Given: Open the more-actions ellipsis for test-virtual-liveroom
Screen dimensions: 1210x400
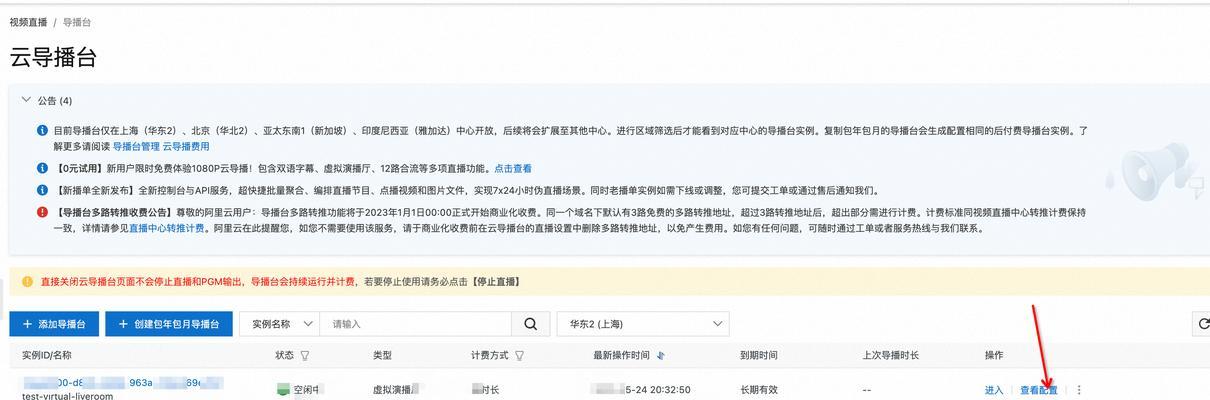Looking at the screenshot, I should click(1079, 390).
